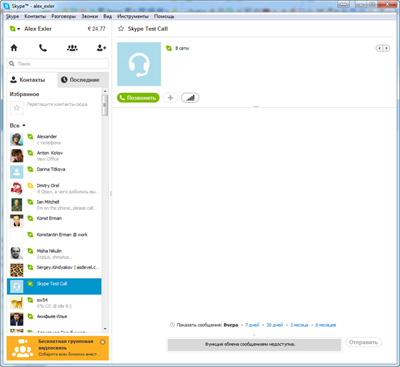Open the phone dial pad icon
Viewport: 400px width, 367px height.
click(43, 48)
